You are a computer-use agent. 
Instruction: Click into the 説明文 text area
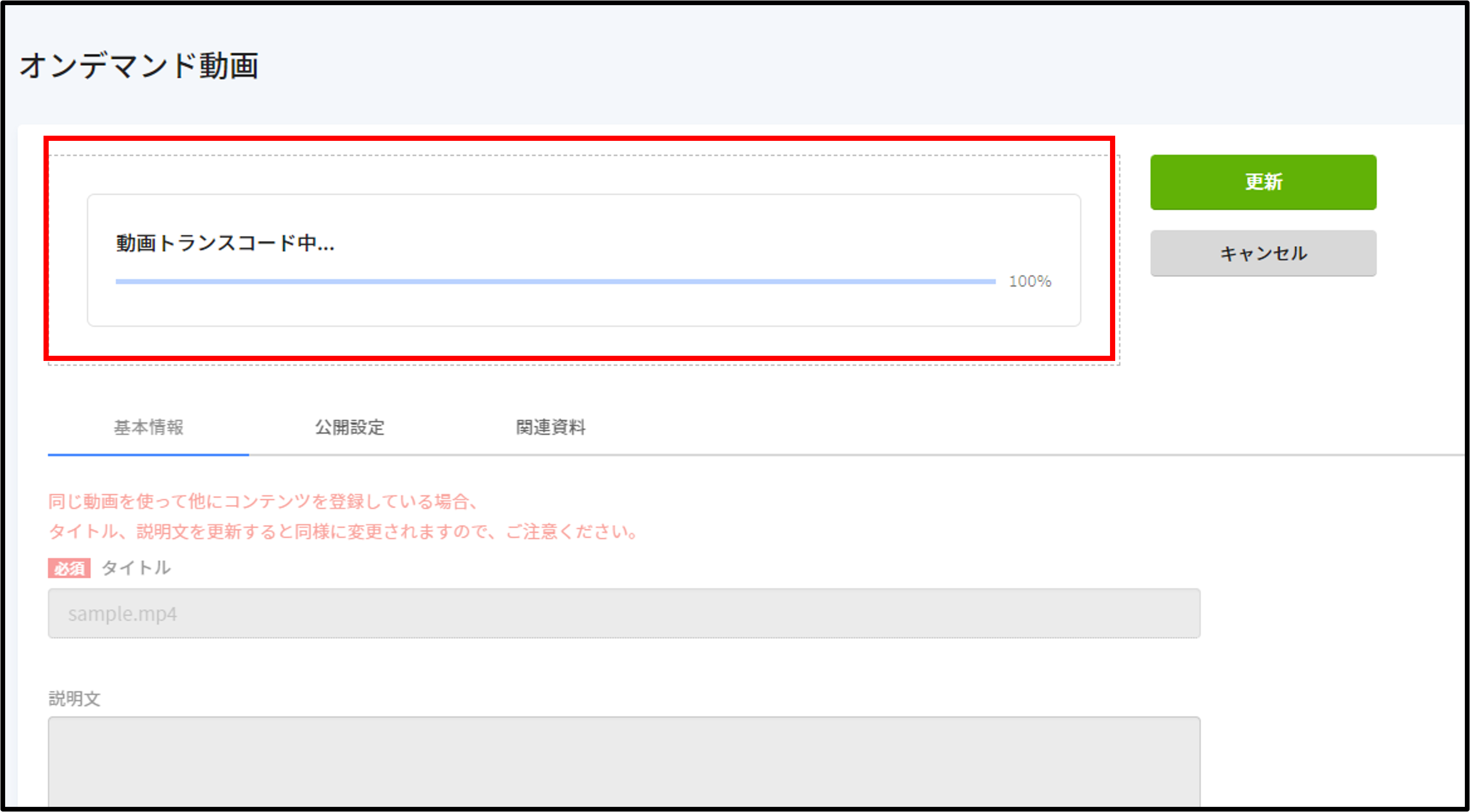[624, 762]
